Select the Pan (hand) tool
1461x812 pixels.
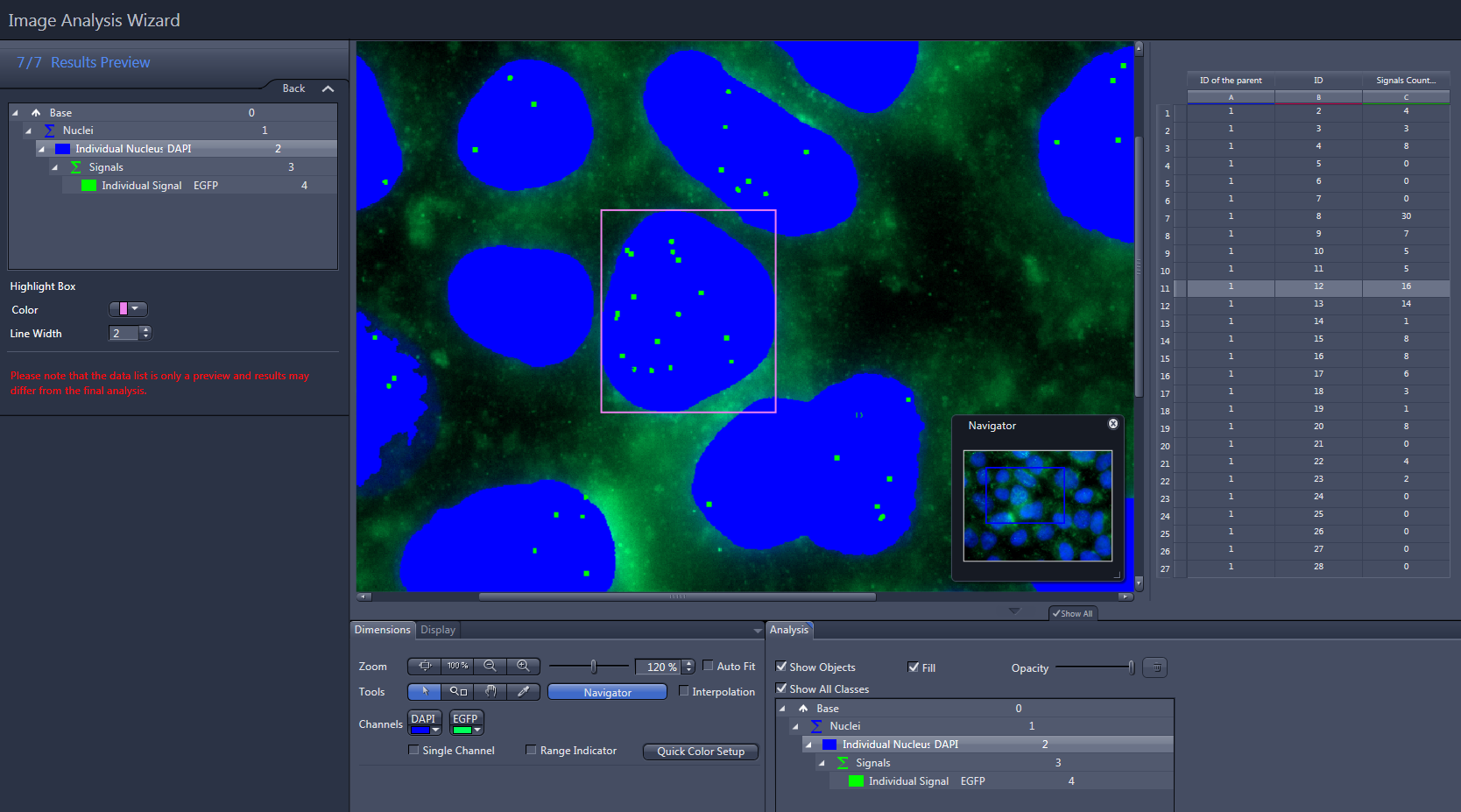click(490, 691)
